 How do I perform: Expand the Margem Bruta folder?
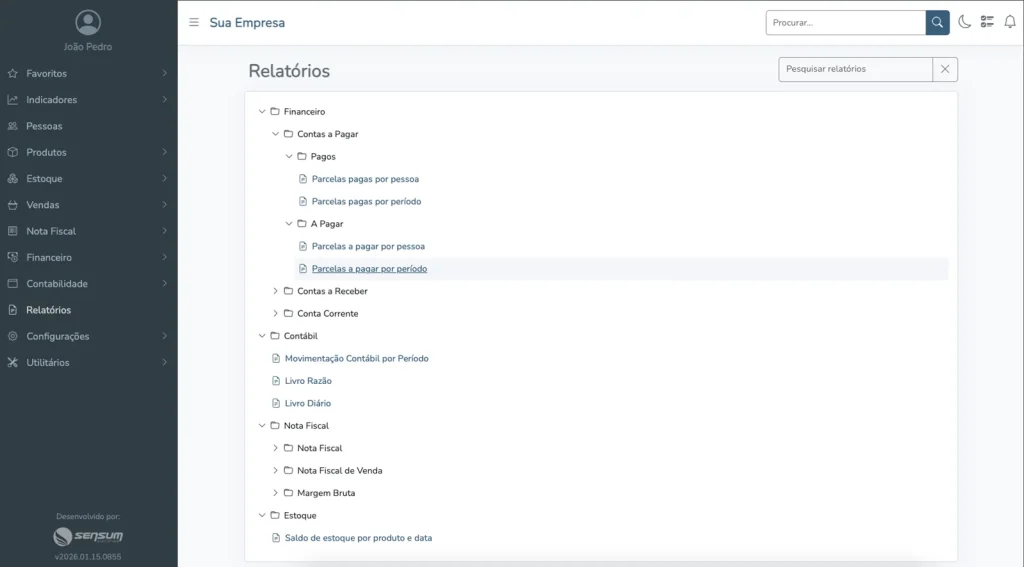[x=276, y=493]
